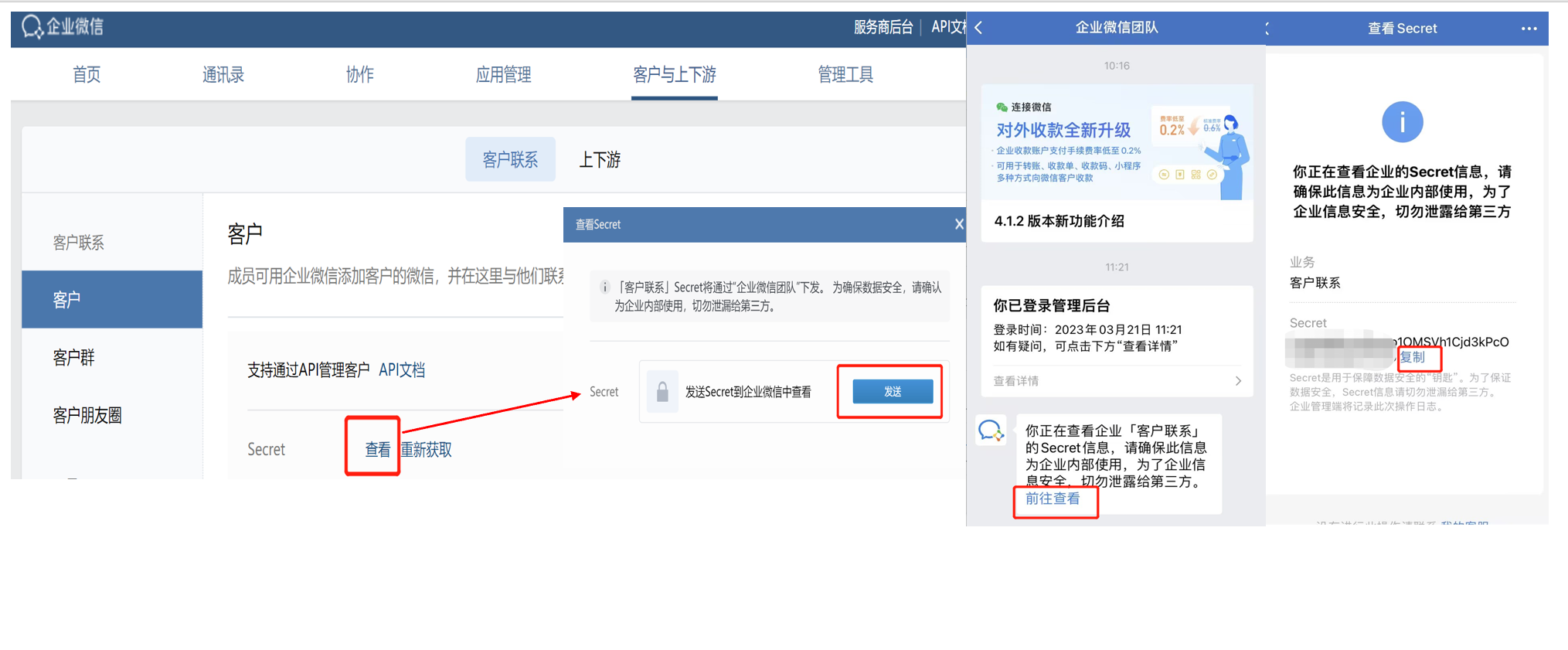Viewport: 1568px width, 650px height.
Task: Click 复制 to copy the Secret
Action: pyautogui.click(x=1413, y=357)
